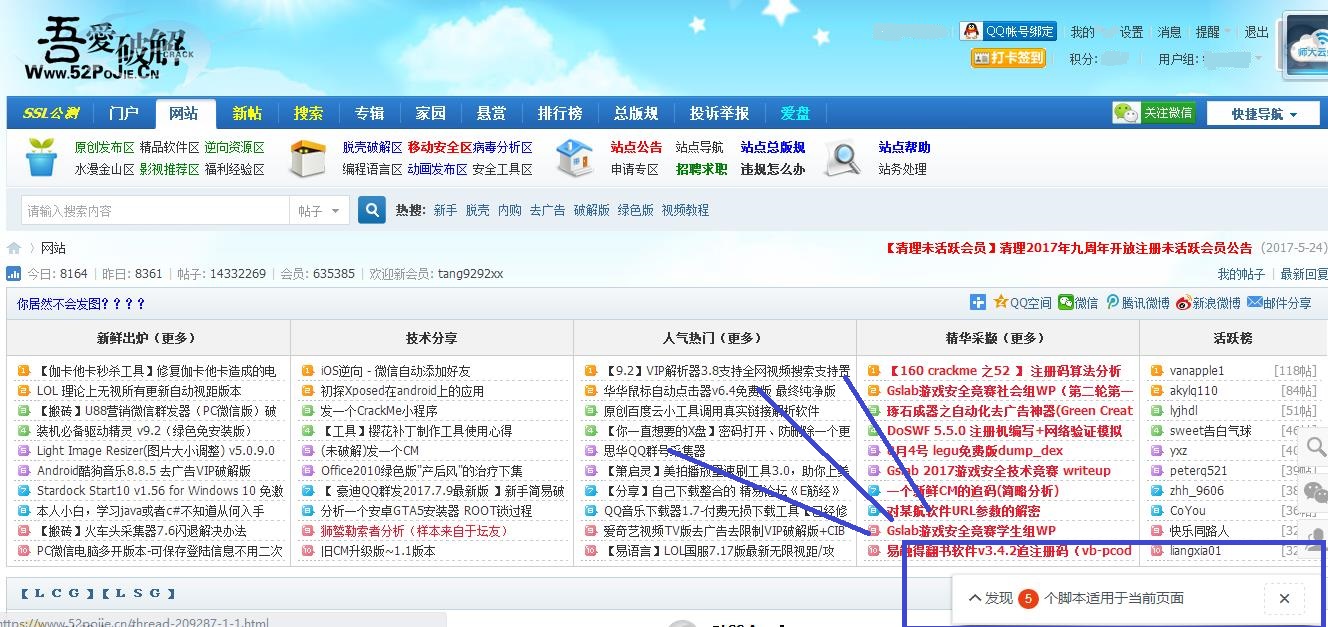1328x627 pixels.
Task: Open the 提醒 dropdown arrow
Action: pos(1227,30)
